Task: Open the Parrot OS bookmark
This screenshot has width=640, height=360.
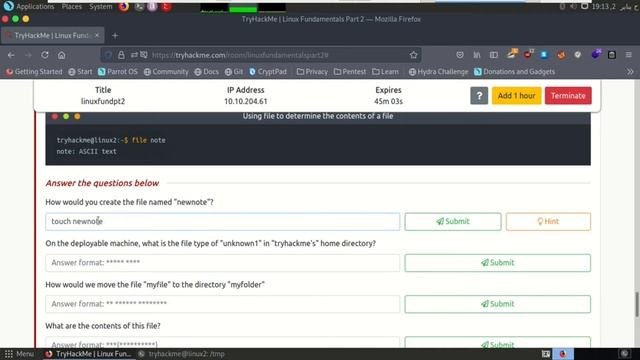Action: tap(118, 72)
